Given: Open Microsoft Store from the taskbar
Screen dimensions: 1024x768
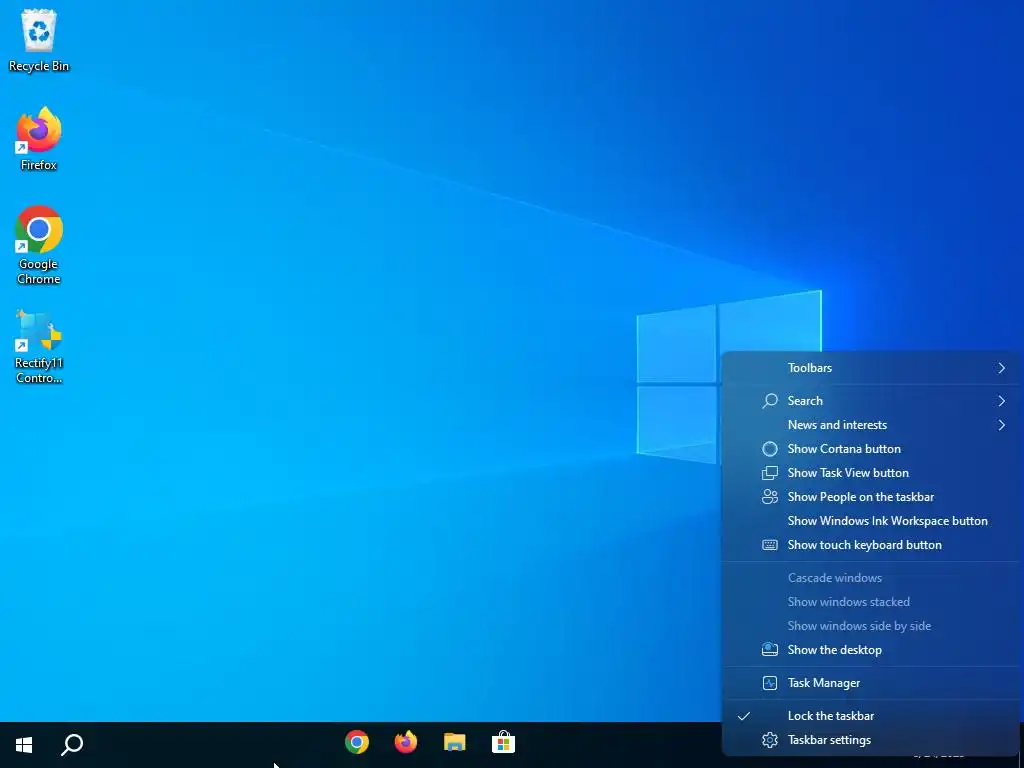Looking at the screenshot, I should pos(504,743).
